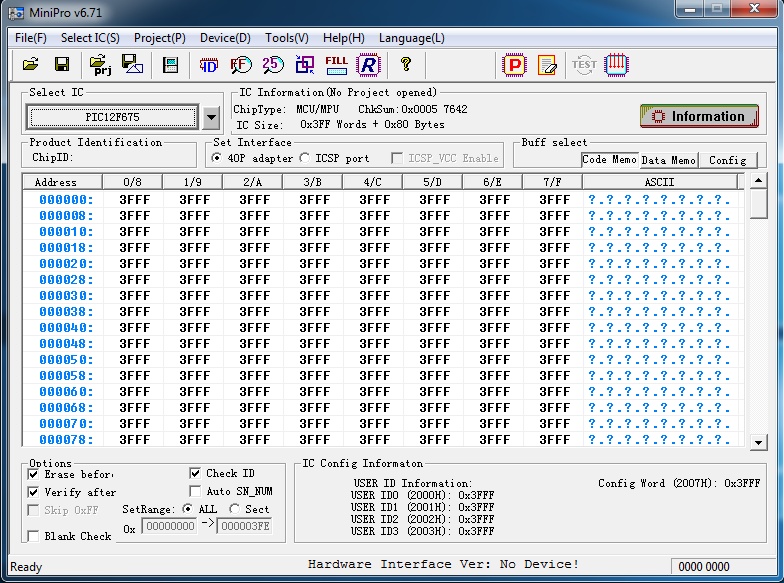This screenshot has width=784, height=583.
Task: Open the Help(H) menu
Action: pyautogui.click(x=344, y=38)
